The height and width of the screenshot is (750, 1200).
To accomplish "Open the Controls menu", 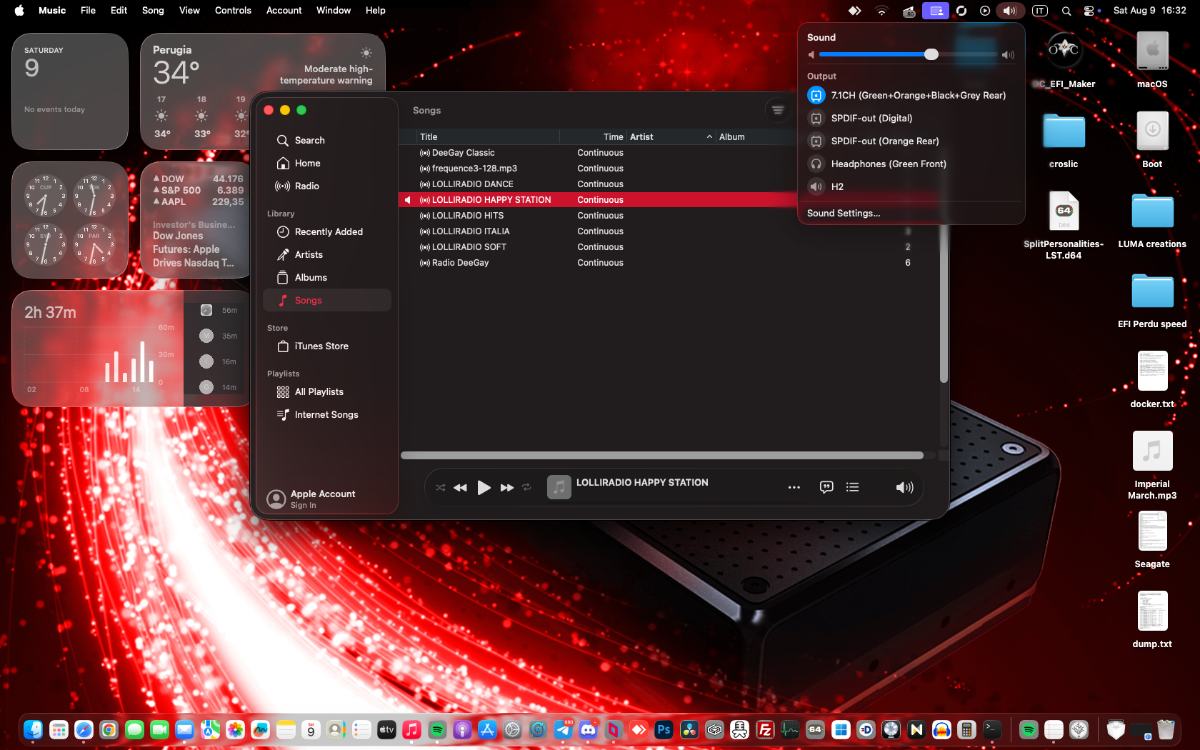I will point(233,10).
